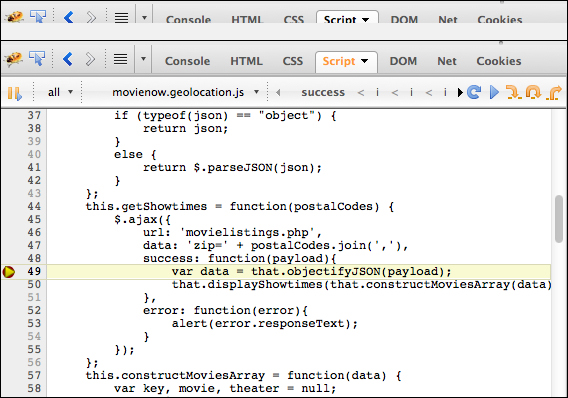Click the cut-off Firebug bug icon in the top toolbar

tap(14, 17)
